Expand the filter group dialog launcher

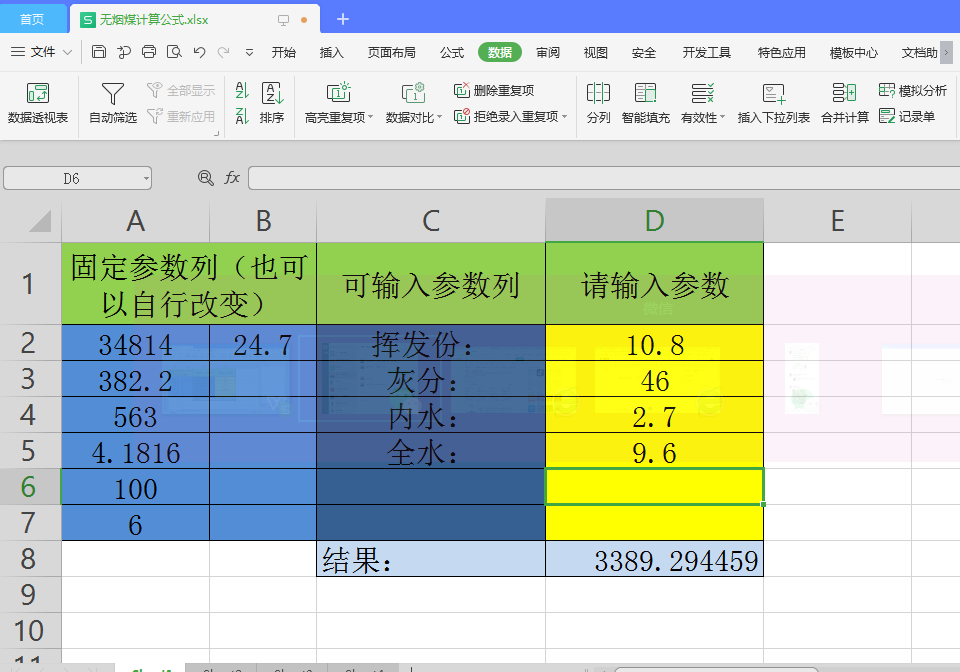217,133
